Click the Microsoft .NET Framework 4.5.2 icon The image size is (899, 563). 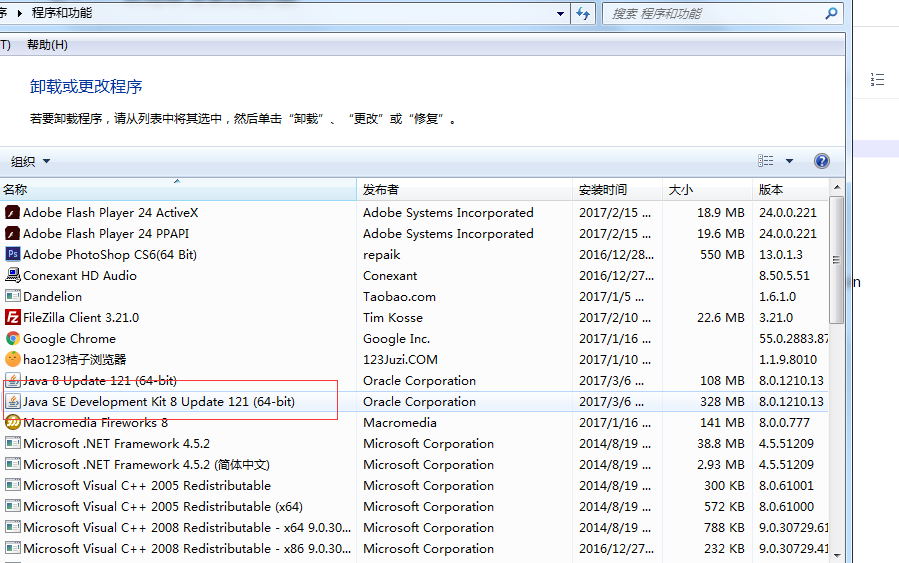[13, 444]
